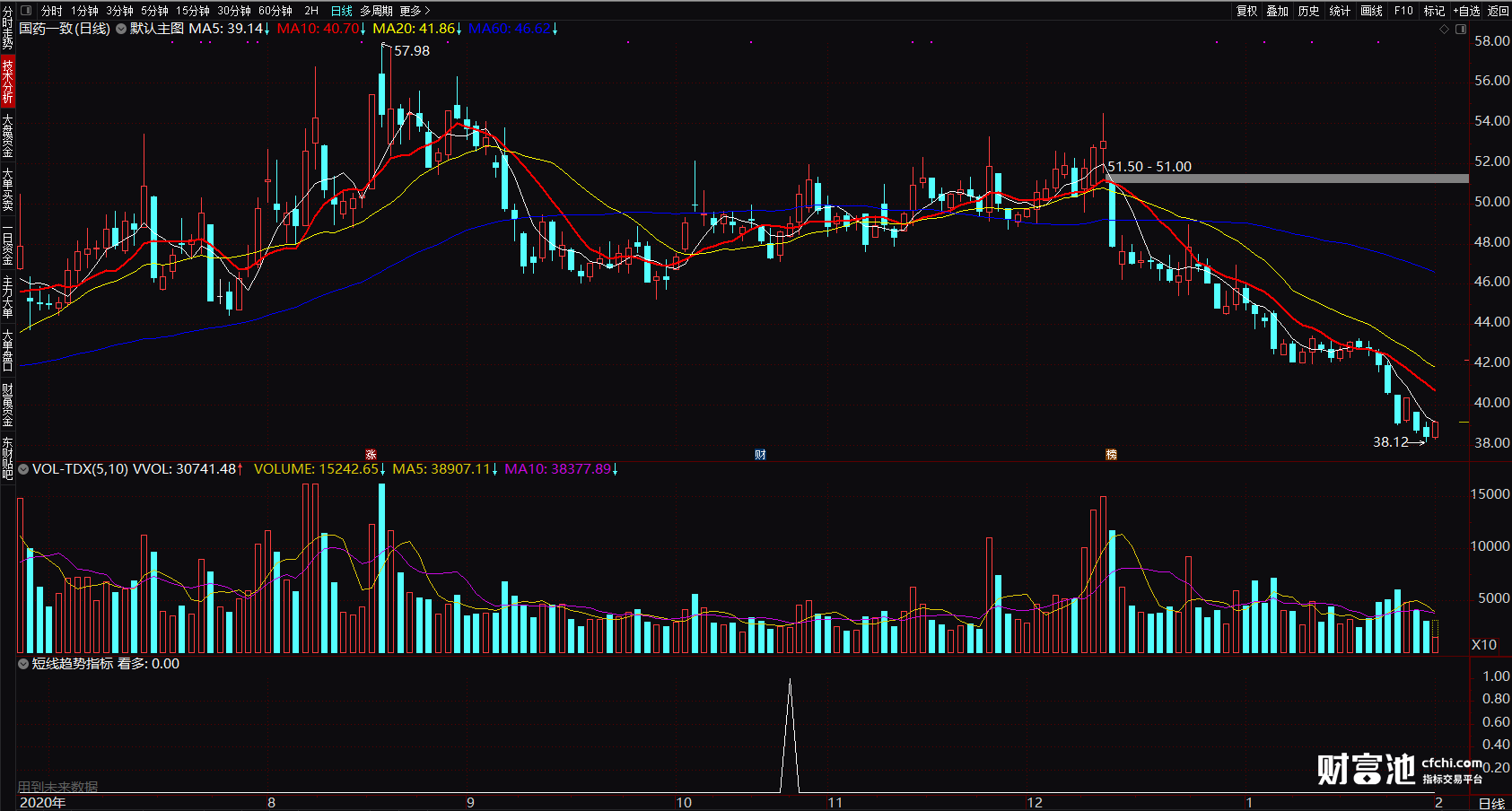Switch to 60分钟 timeframe
Image resolution: width=1512 pixels, height=811 pixels.
[275, 11]
